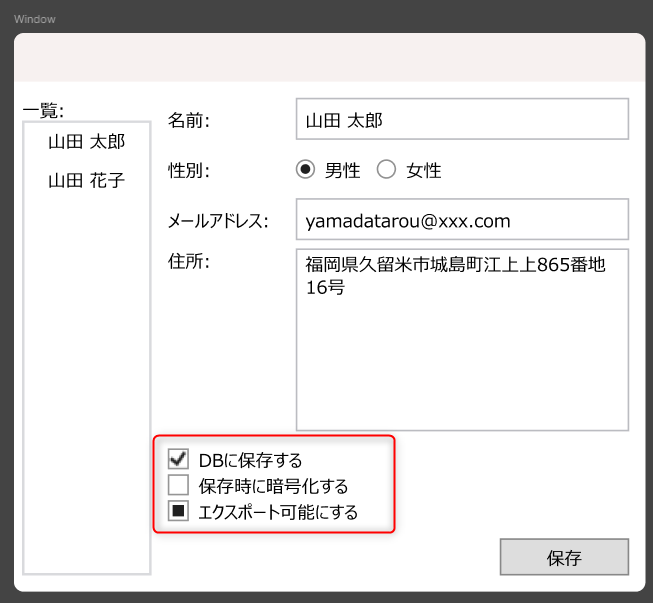Click inside the 住所 text area
Screen dimensions: 653x603
click(x=462, y=340)
